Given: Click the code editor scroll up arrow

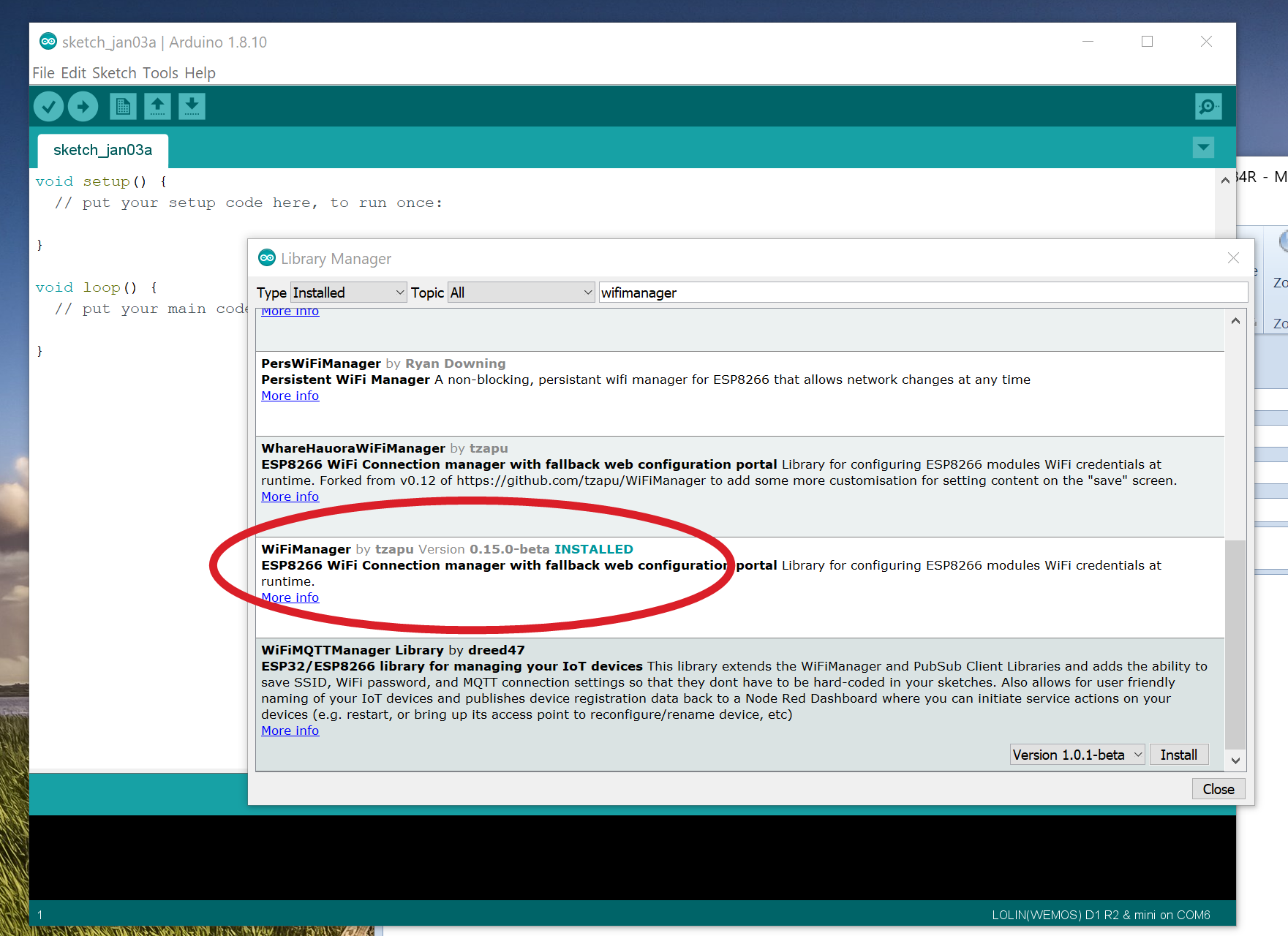Looking at the screenshot, I should 1225,180.
